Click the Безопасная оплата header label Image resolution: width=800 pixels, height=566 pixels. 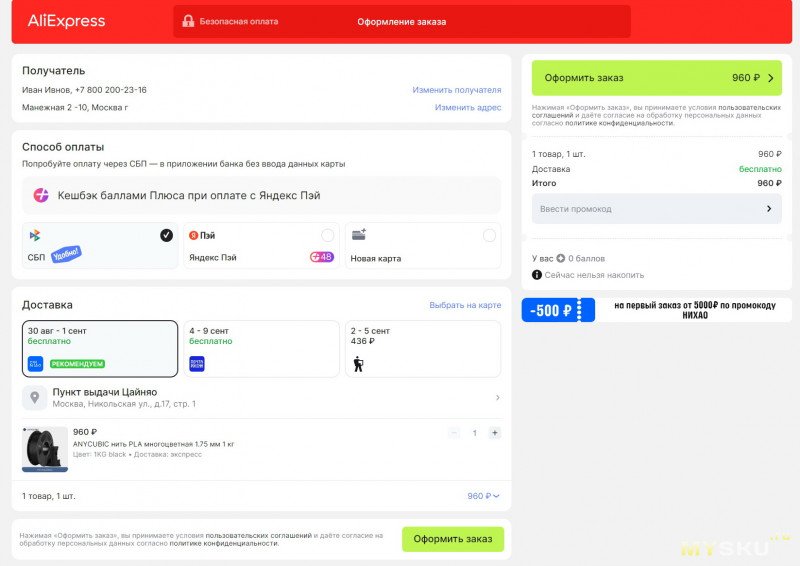click(239, 21)
